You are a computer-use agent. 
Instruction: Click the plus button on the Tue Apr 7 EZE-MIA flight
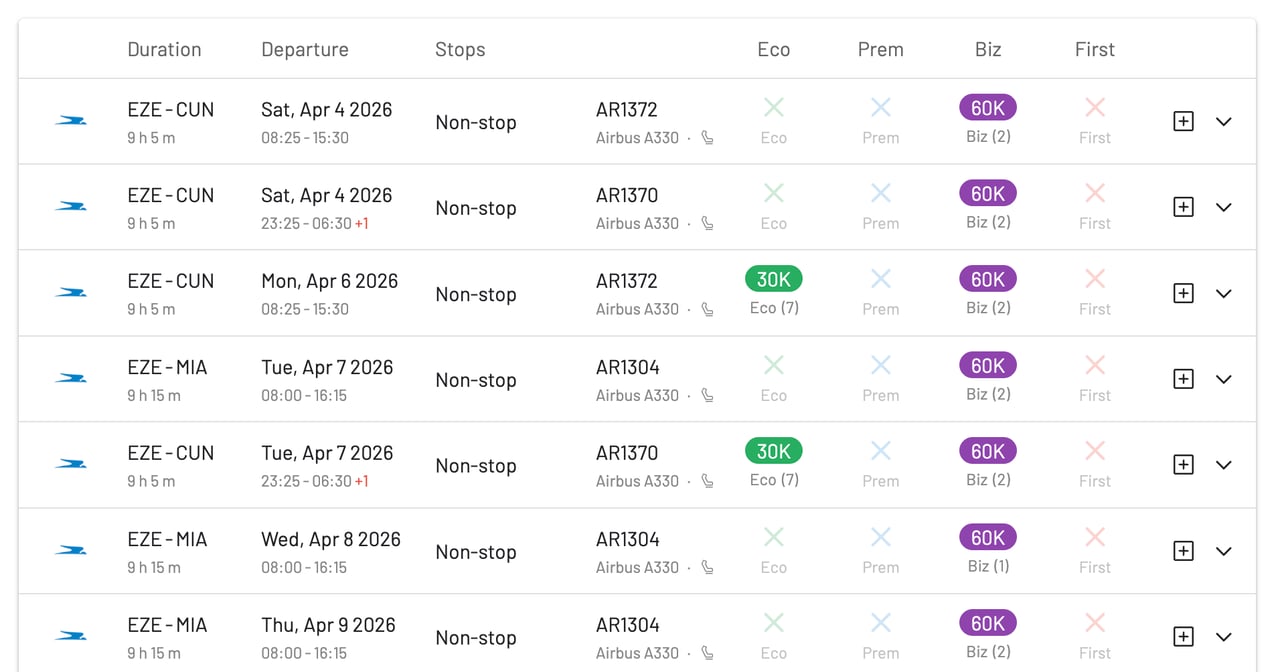pos(1183,379)
